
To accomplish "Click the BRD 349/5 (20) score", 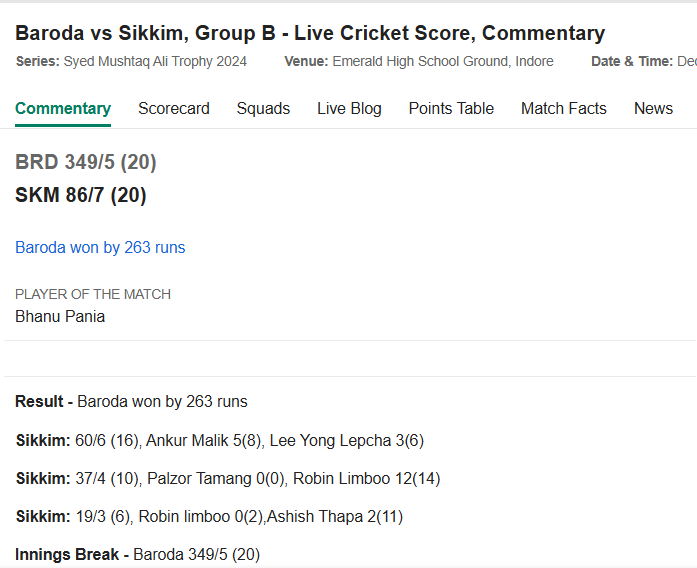I will pos(86,162).
